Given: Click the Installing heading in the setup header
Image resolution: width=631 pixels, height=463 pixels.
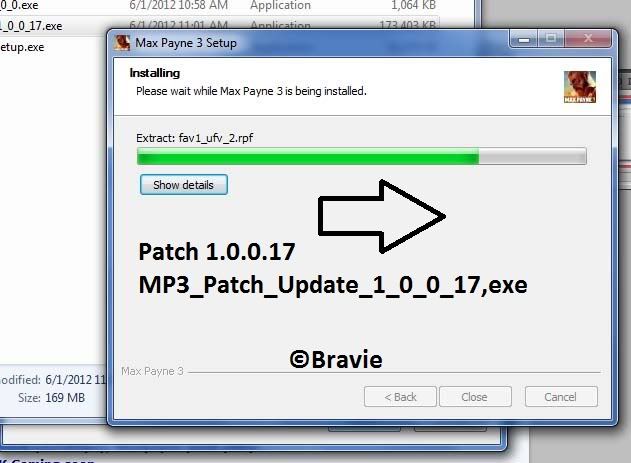Looking at the screenshot, I should pos(155,73).
